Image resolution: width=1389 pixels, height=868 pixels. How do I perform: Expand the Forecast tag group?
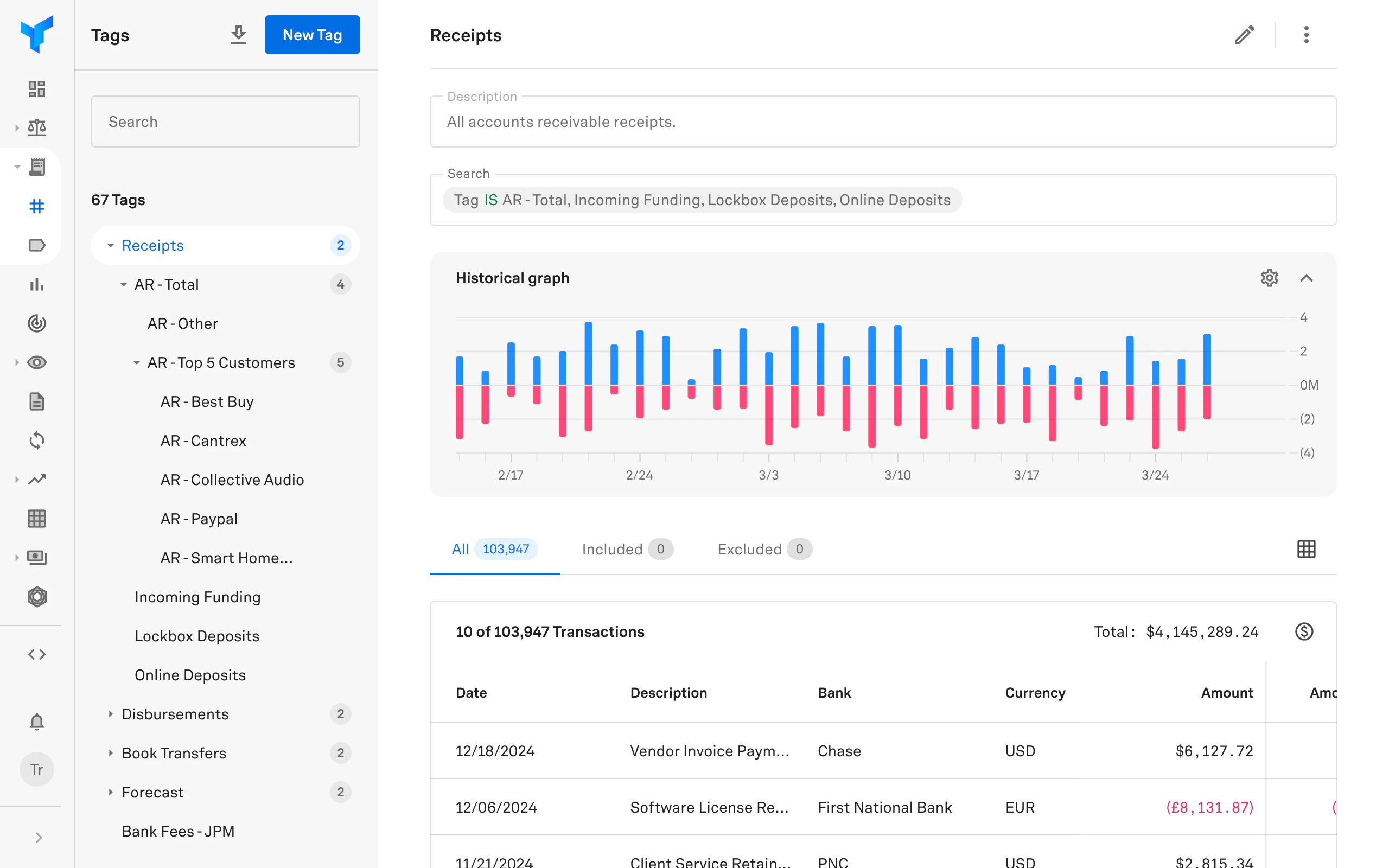point(111,792)
